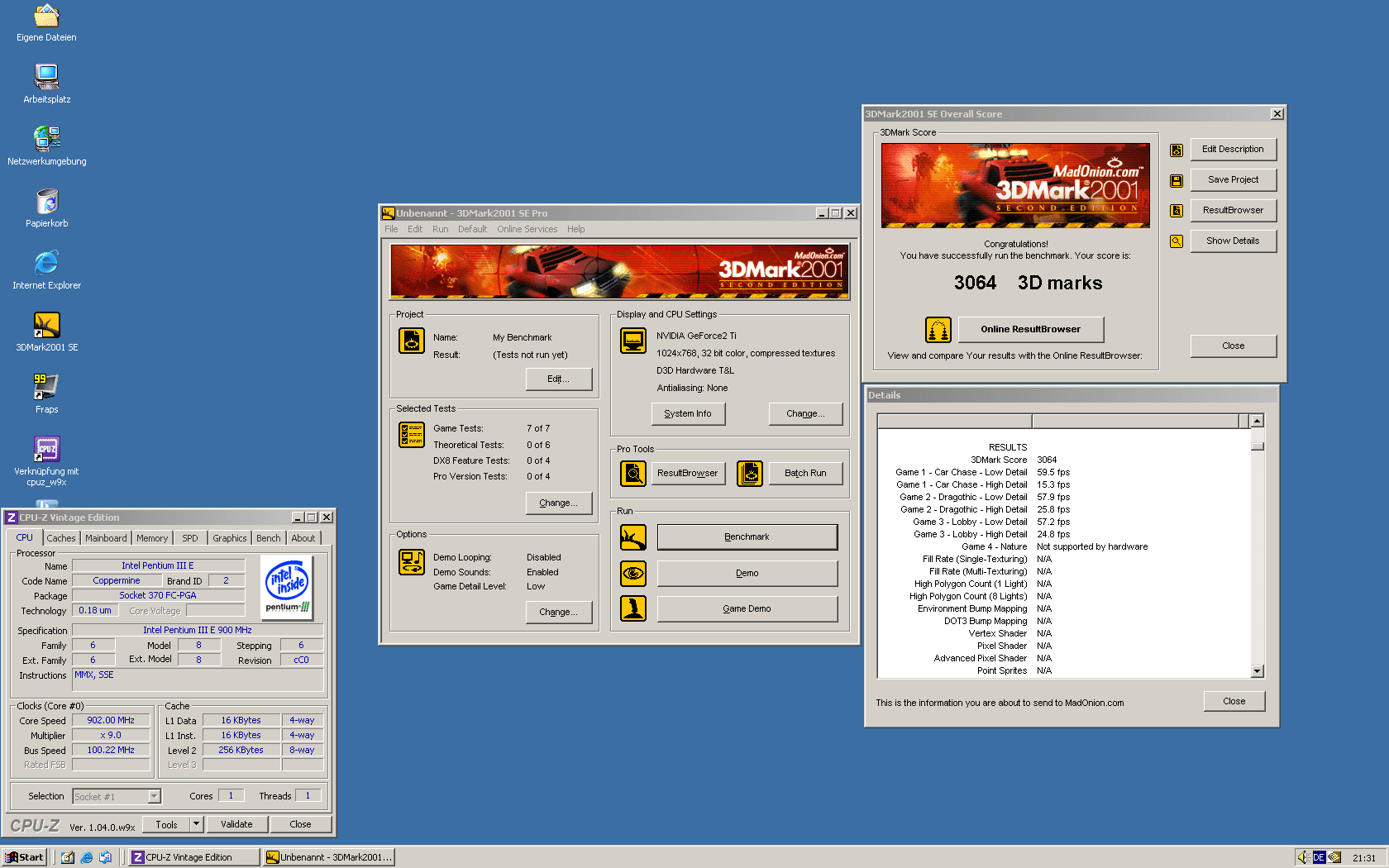Click the Project icon in 3DMark window

tap(412, 341)
